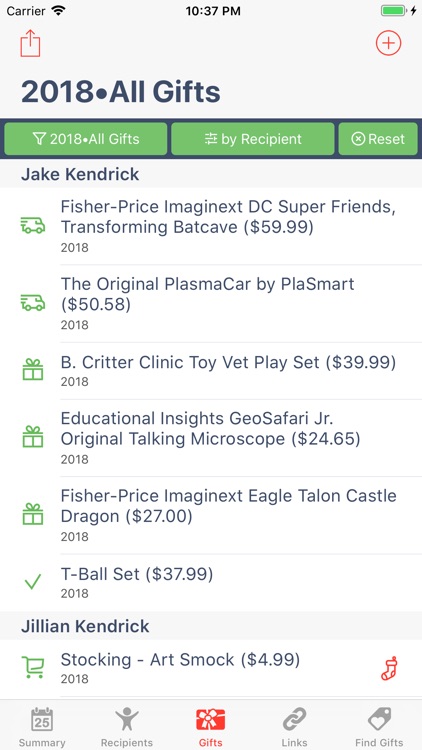Tap the share icon at top left
This screenshot has height=750, width=422.
[x=30, y=43]
